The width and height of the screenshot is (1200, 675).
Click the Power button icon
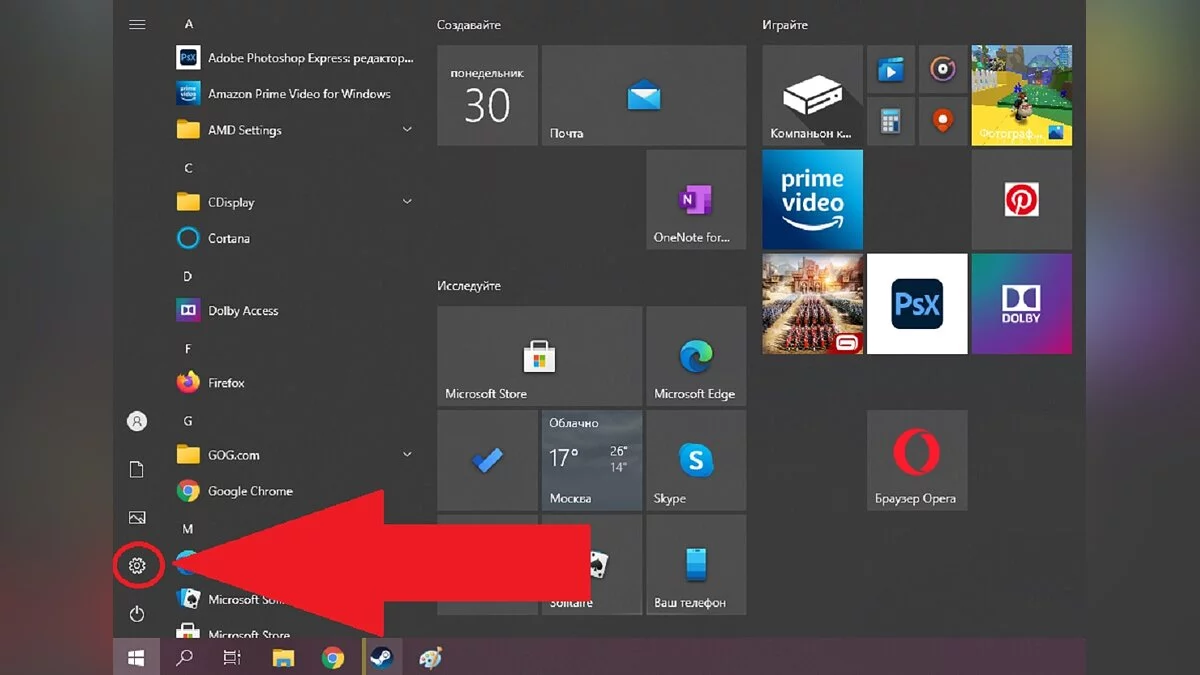point(137,613)
